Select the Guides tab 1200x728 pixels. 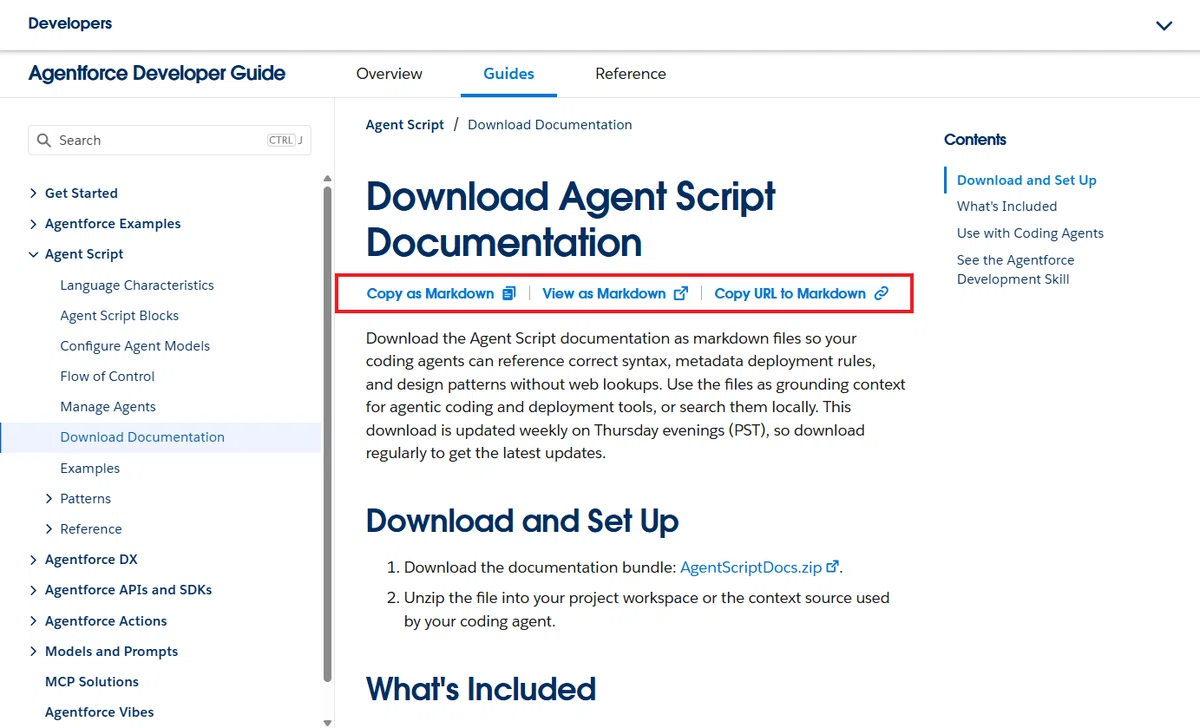pyautogui.click(x=509, y=74)
